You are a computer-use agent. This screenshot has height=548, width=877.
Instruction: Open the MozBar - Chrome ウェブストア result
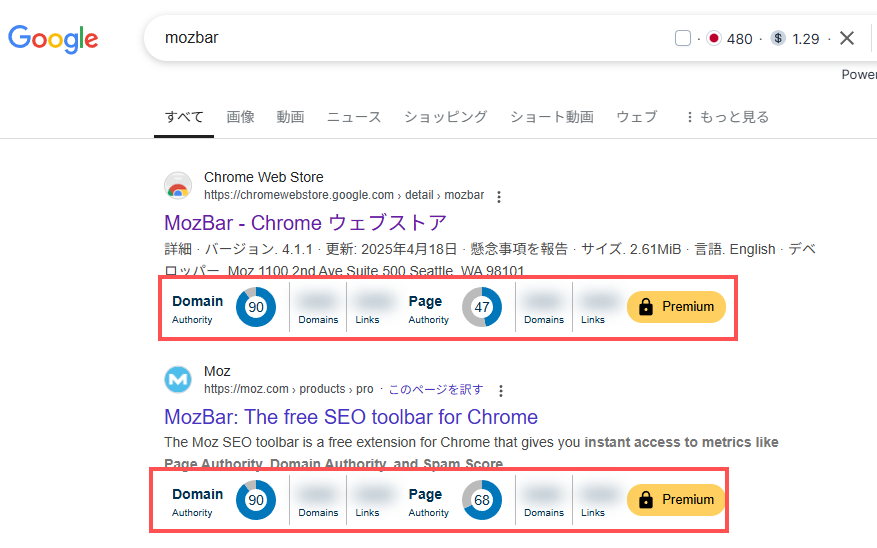pyautogui.click(x=305, y=223)
